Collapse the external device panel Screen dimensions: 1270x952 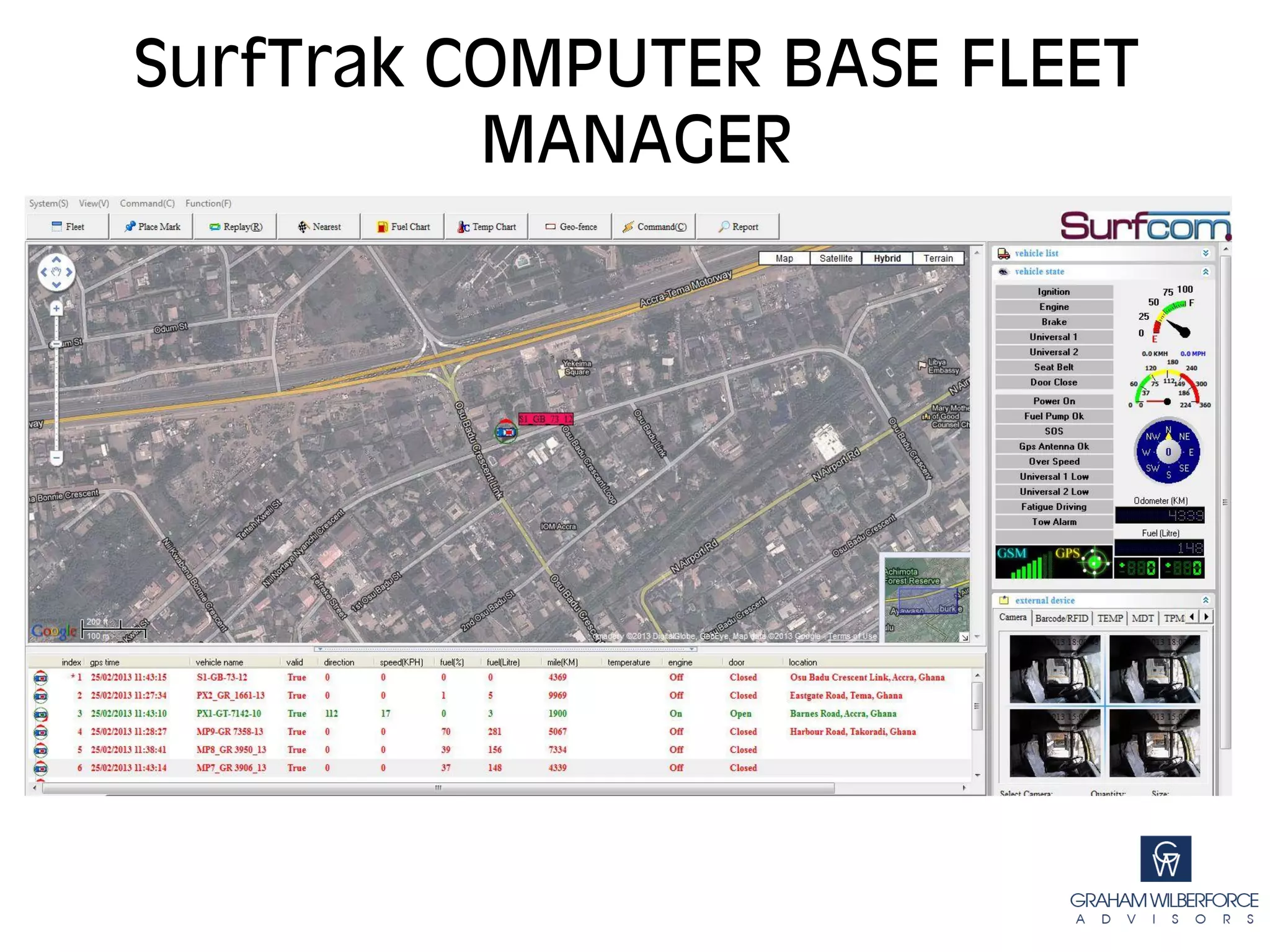click(1206, 600)
